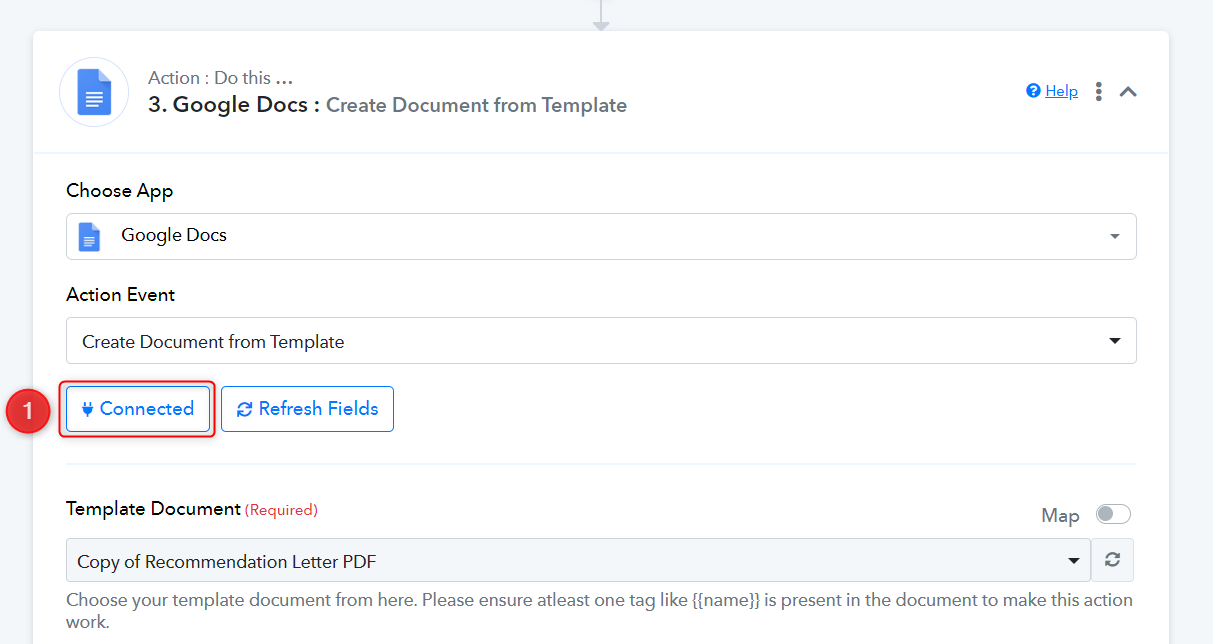Click the red numbered step 1 marker

click(29, 410)
